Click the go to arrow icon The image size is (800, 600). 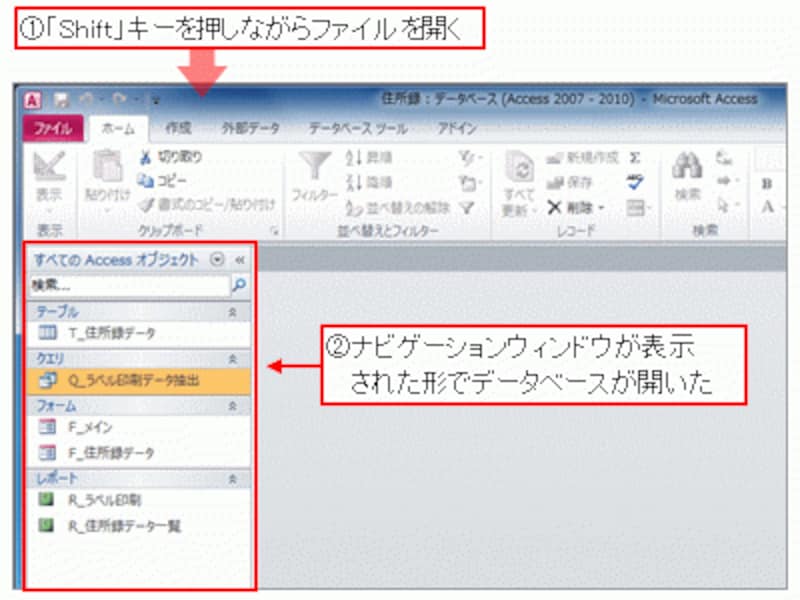click(727, 181)
